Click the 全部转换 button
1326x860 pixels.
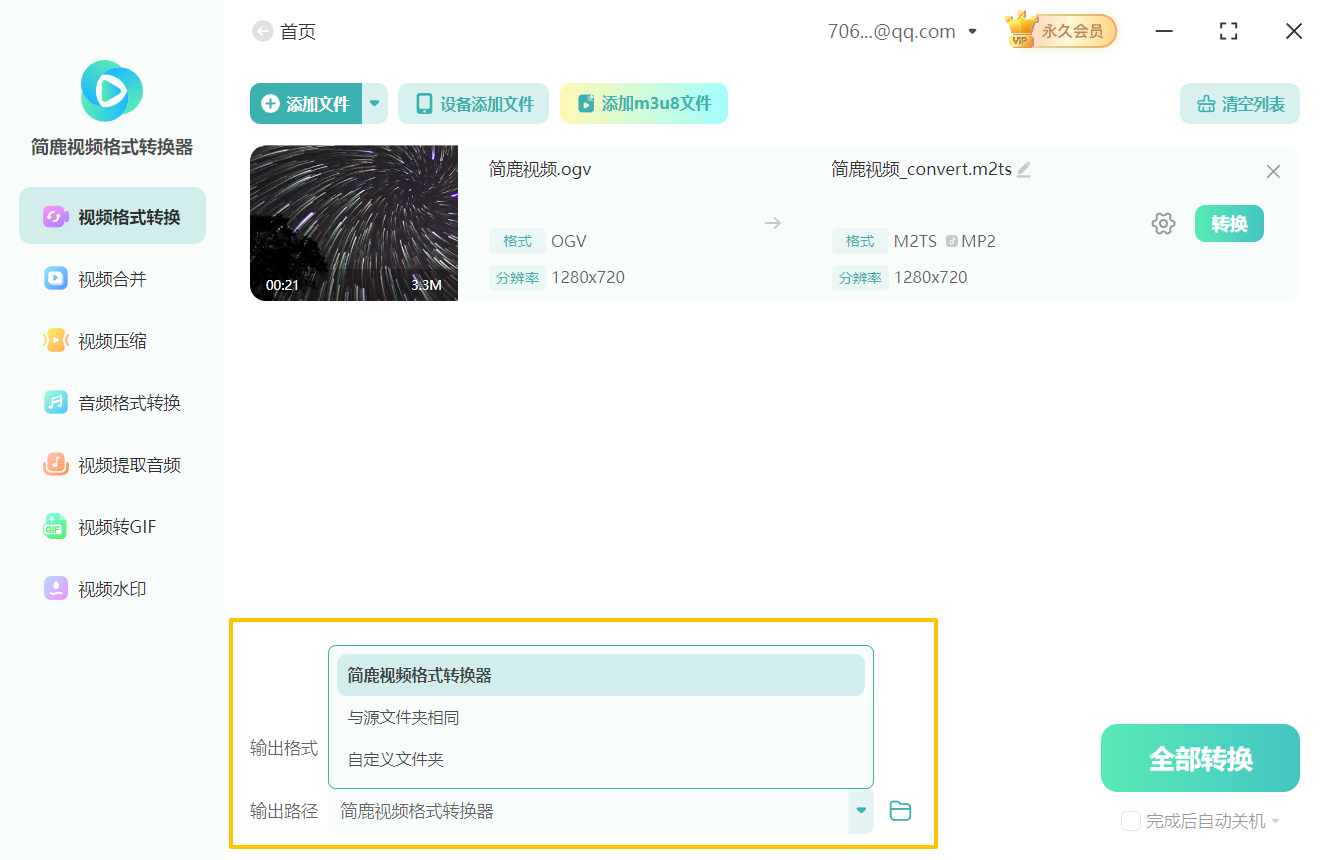(1199, 757)
